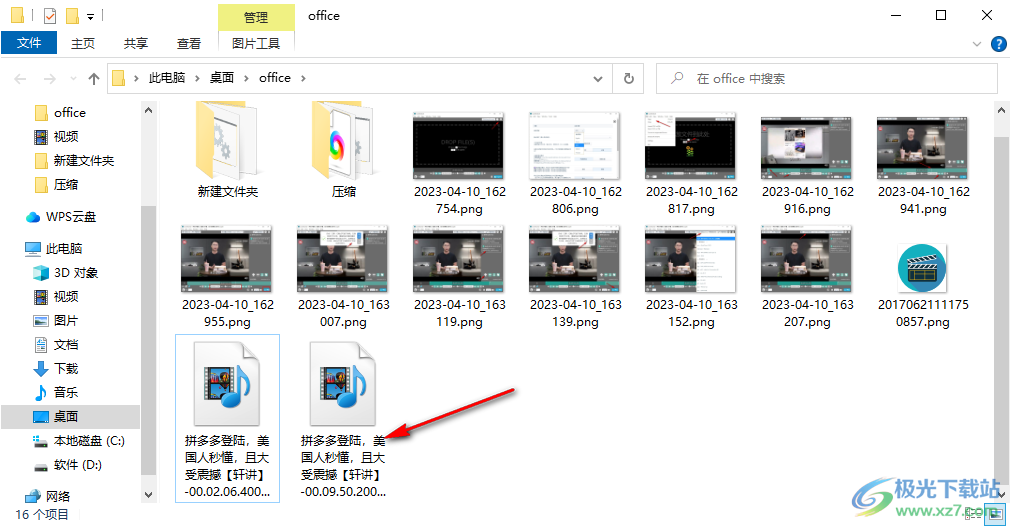The image size is (1011, 527).
Task: Expand the chevron after office breadcrumb
Action: [303, 78]
